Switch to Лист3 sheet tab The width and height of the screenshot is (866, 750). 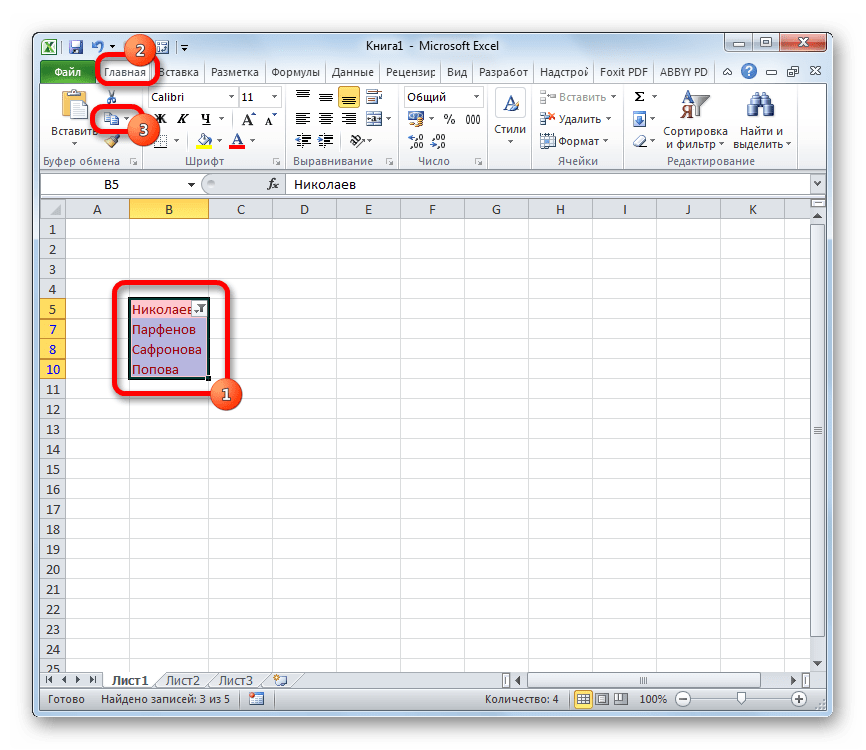(x=235, y=680)
